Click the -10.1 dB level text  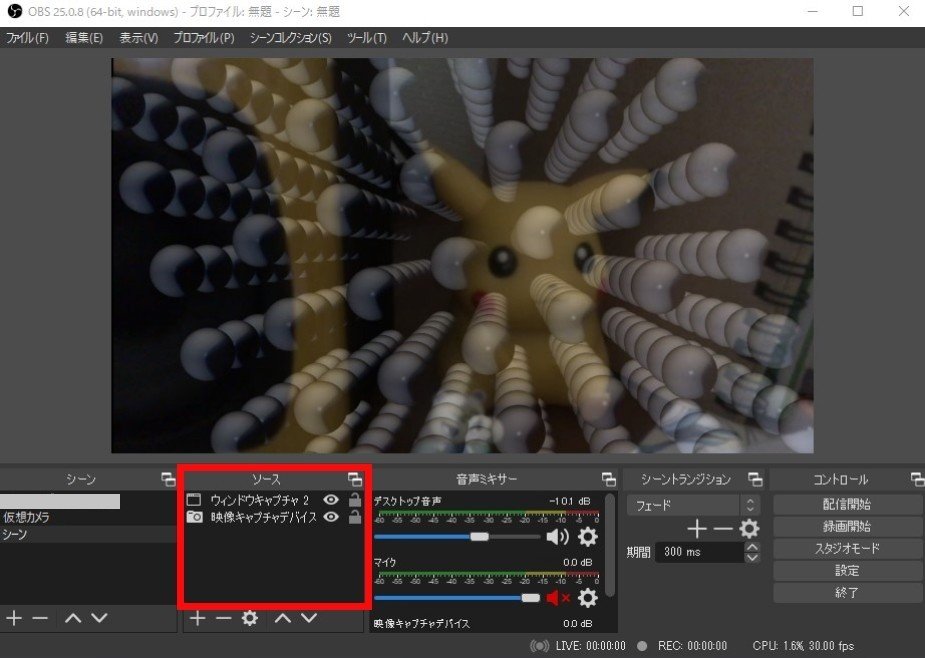pyautogui.click(x=569, y=501)
